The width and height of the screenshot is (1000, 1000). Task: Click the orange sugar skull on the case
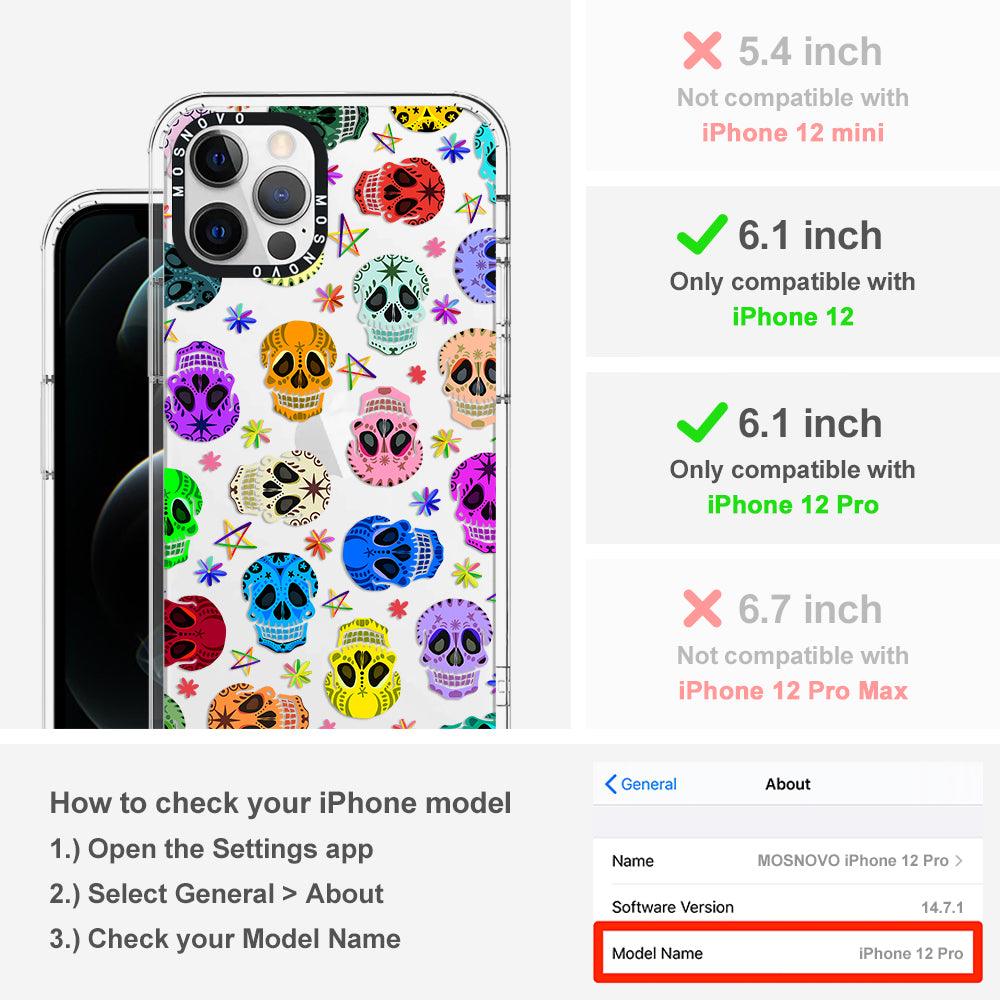click(298, 370)
